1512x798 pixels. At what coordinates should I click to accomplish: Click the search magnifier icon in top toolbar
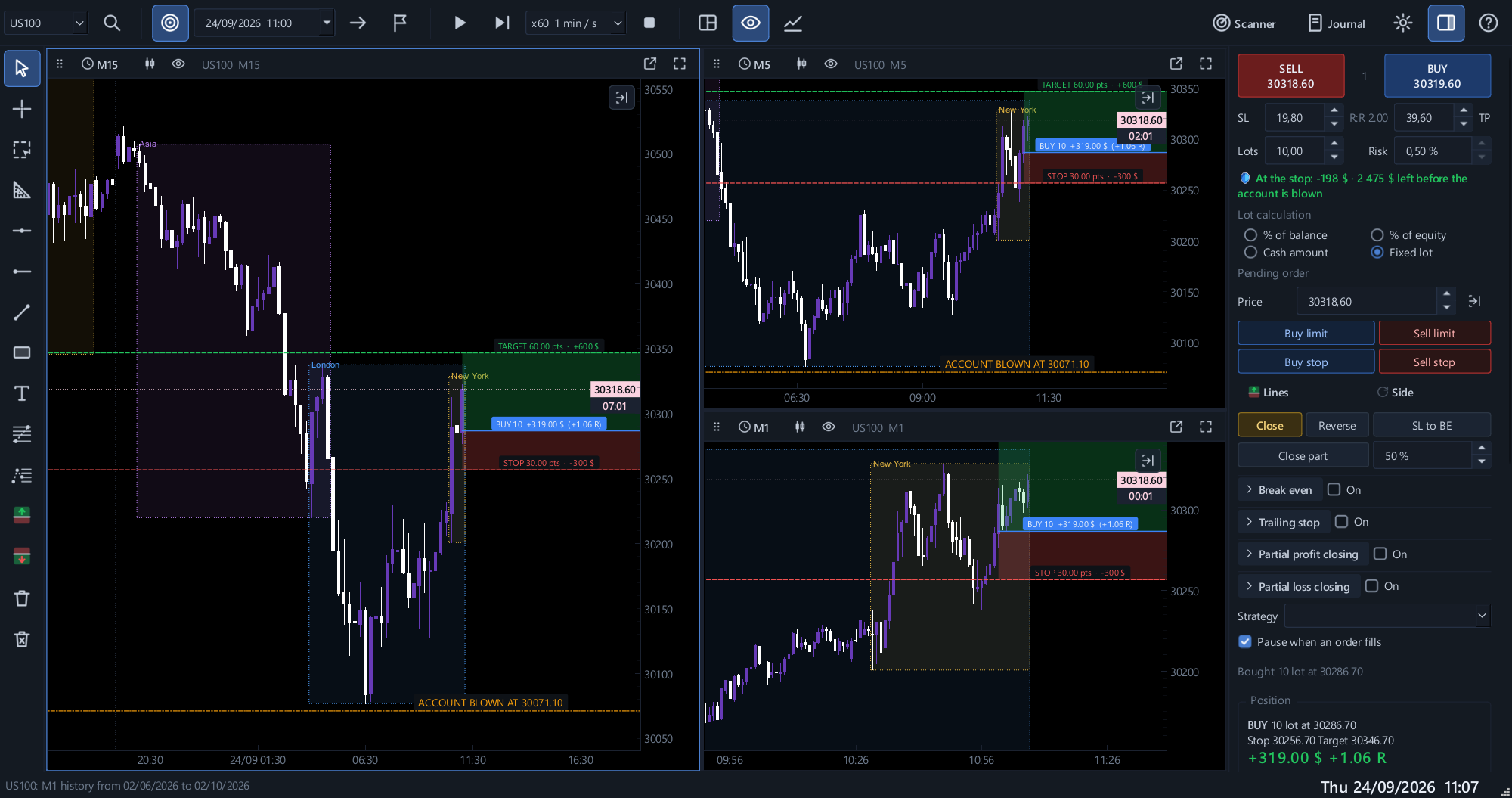pyautogui.click(x=112, y=23)
